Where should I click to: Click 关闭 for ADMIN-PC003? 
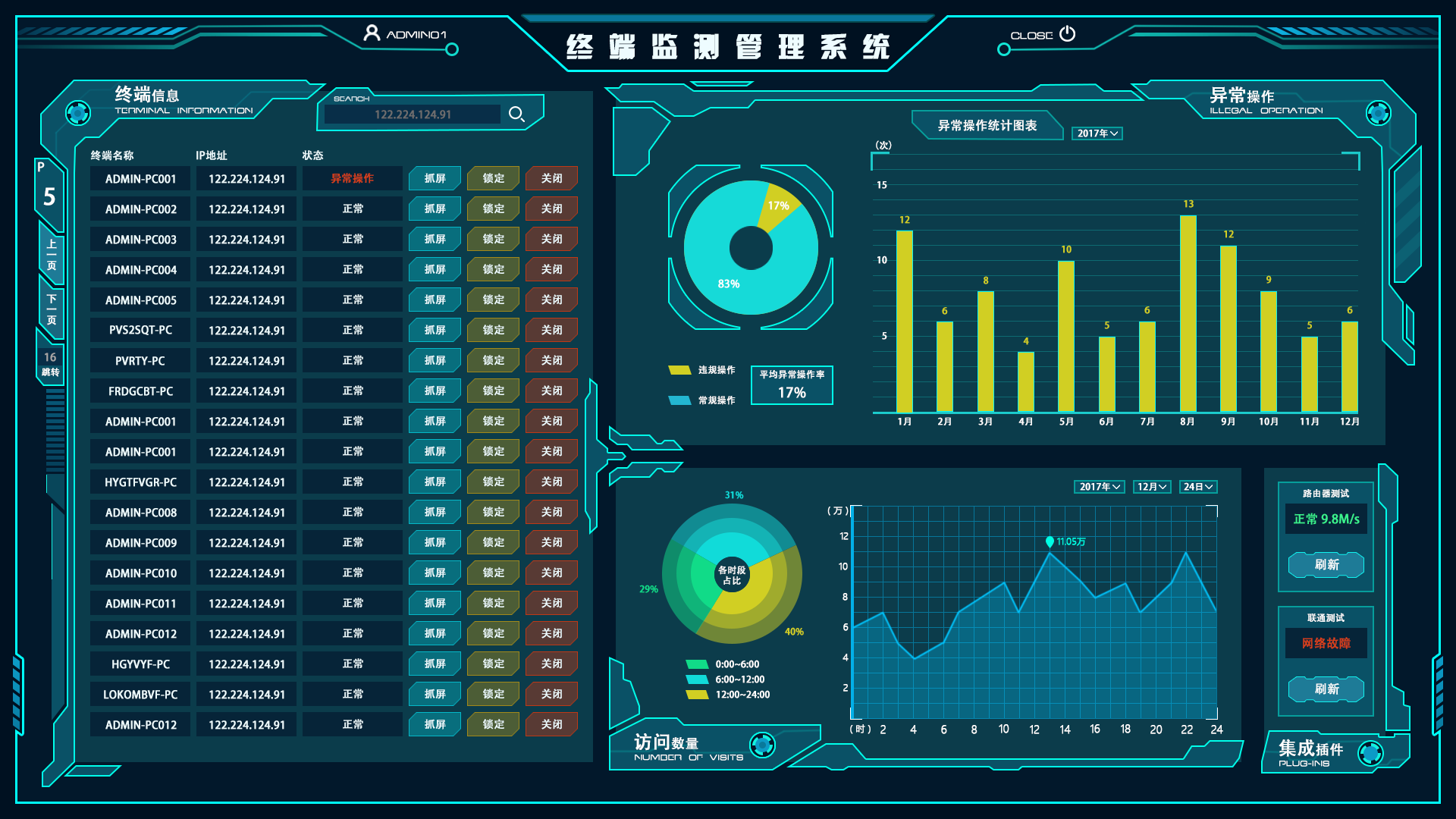pyautogui.click(x=551, y=240)
